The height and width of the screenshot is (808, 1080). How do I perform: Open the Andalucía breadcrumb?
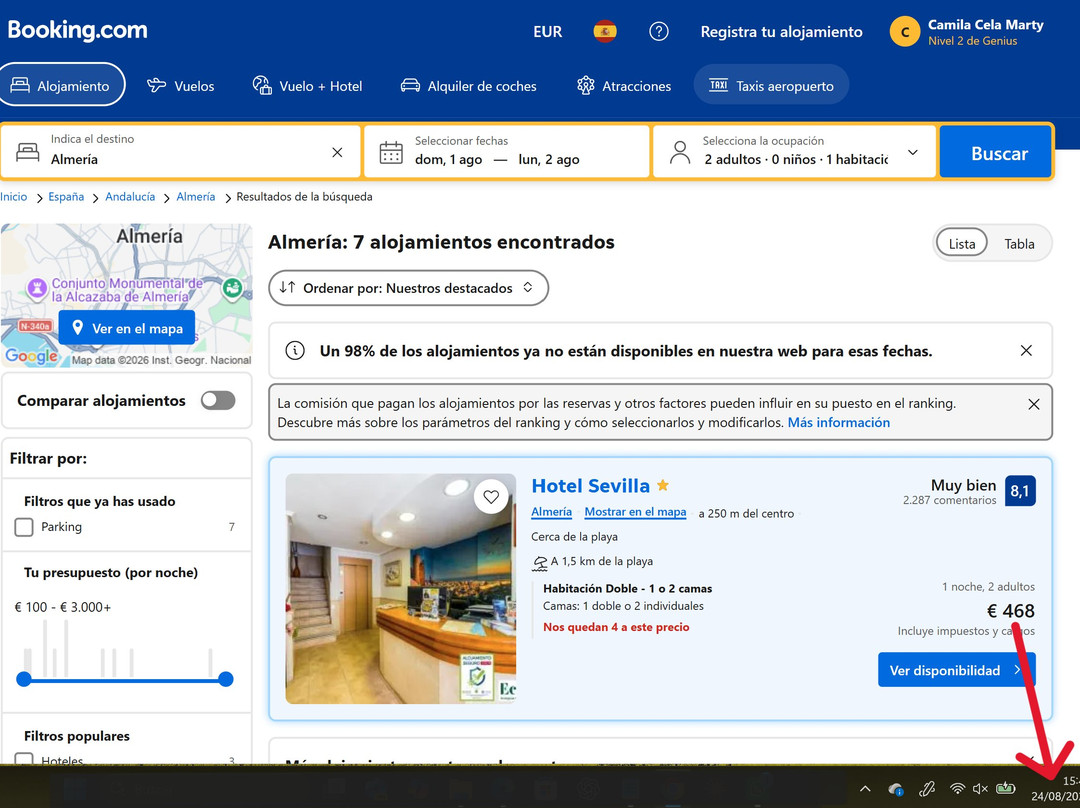(x=130, y=197)
